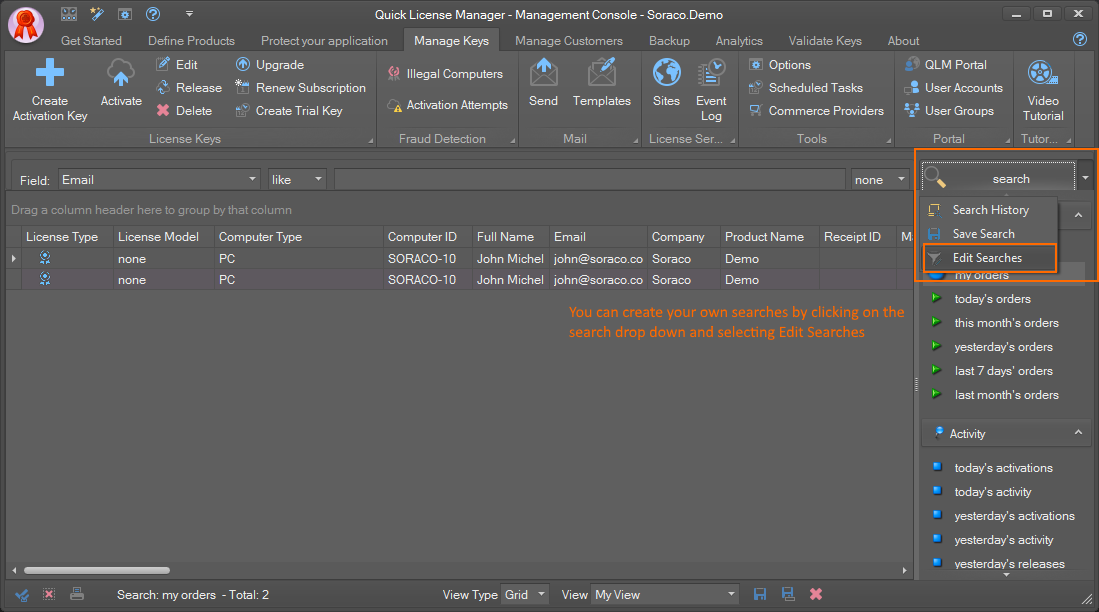This screenshot has height=612, width=1099.
Task: Open the About tab
Action: 903,41
